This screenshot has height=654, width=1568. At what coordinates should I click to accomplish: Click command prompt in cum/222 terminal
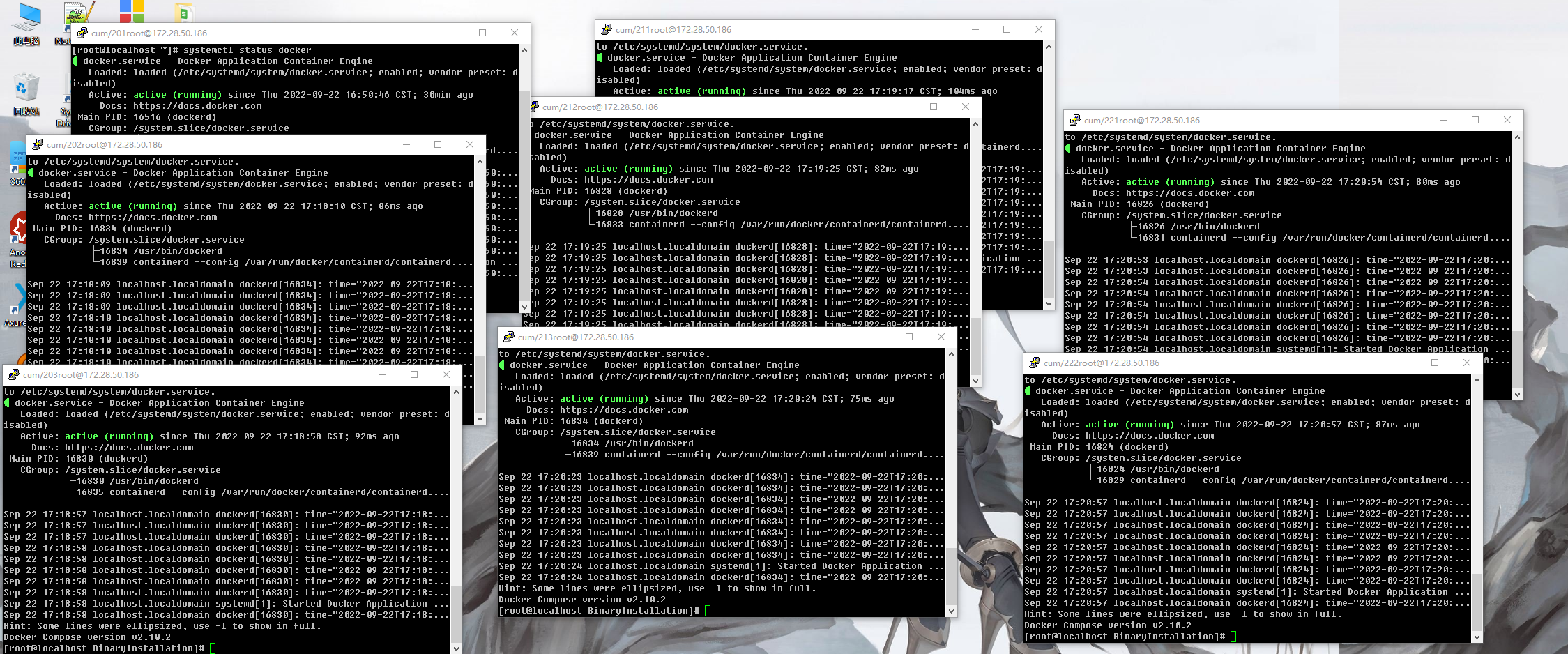point(1233,637)
